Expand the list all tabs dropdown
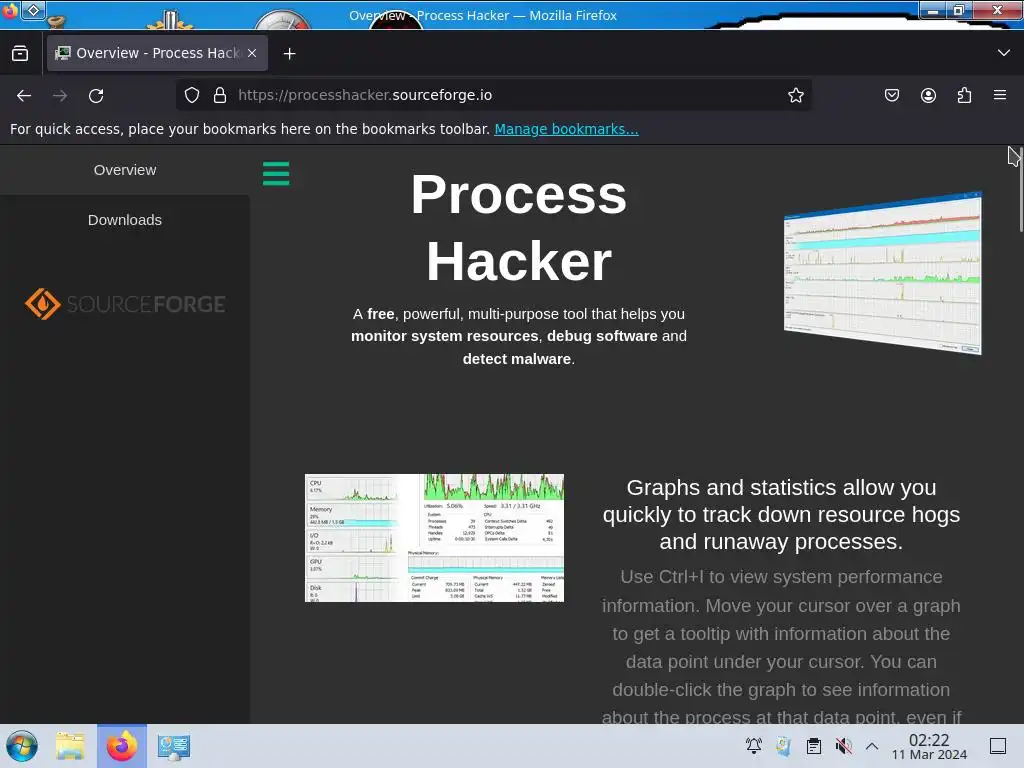The image size is (1024, 768). pyautogui.click(x=1004, y=53)
